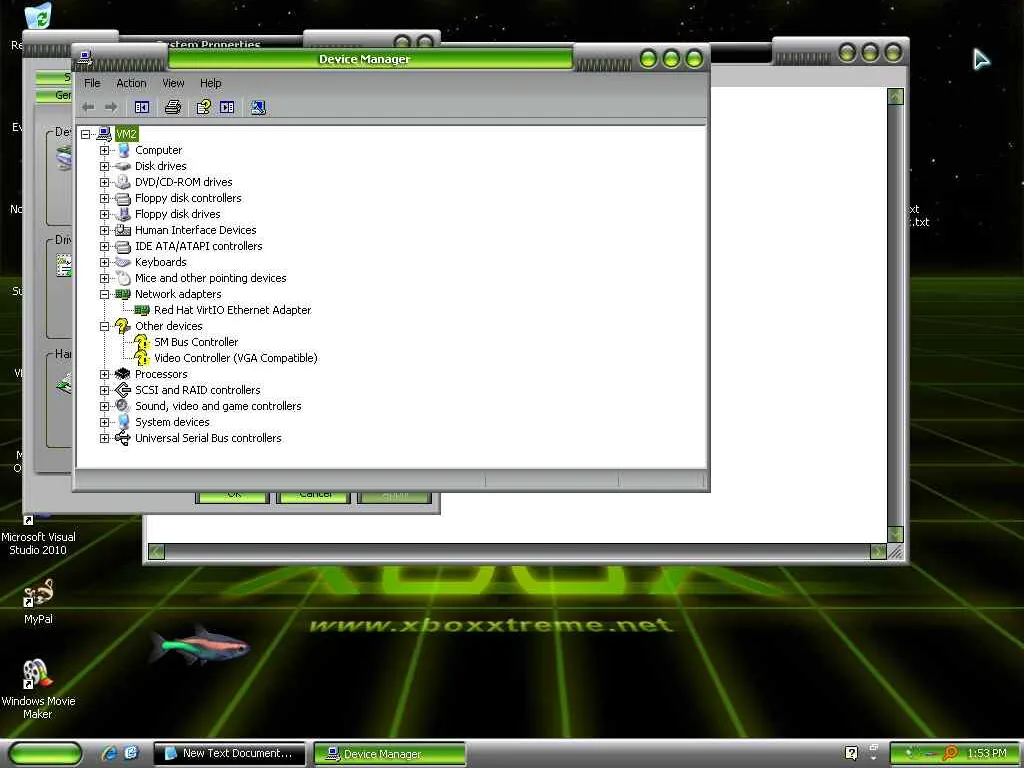
Task: Select the Human Interface Devices label
Action: (195, 230)
